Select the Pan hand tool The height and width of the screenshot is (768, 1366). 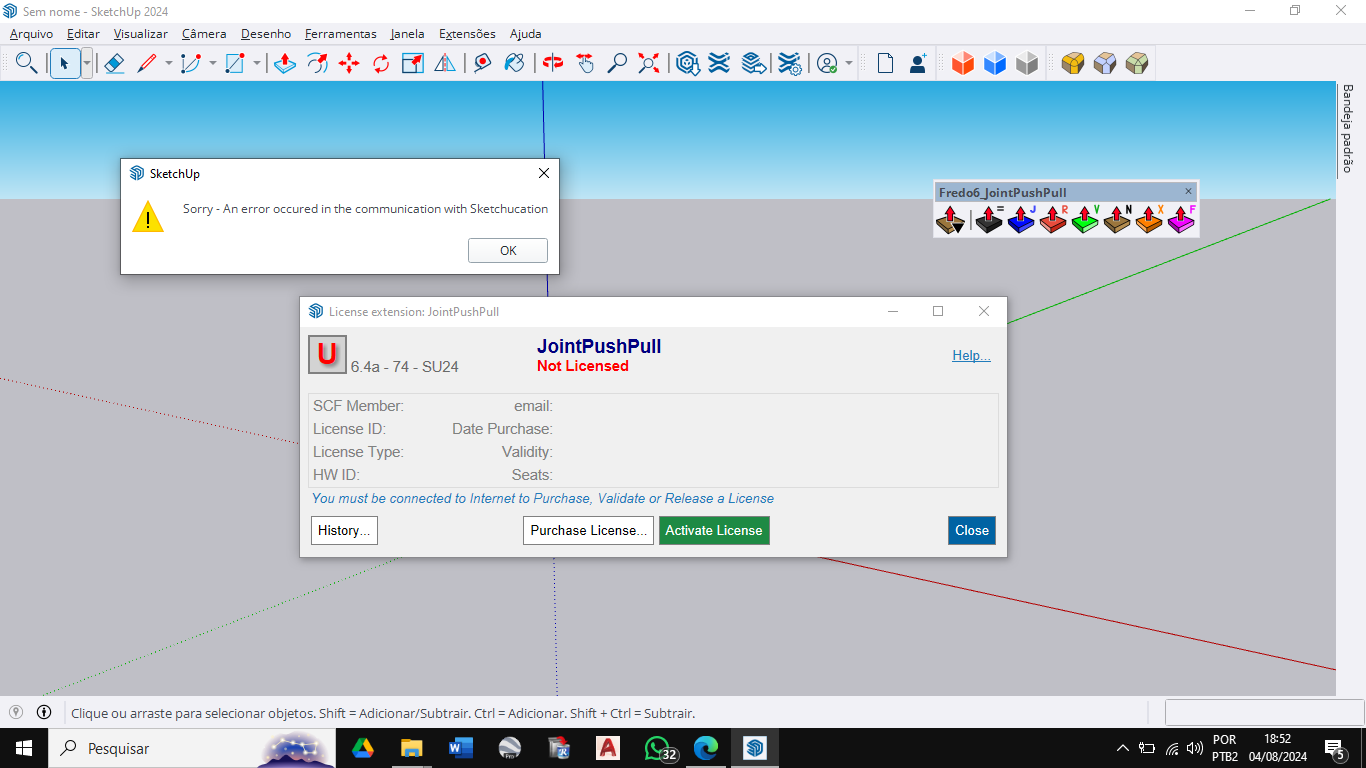pyautogui.click(x=585, y=63)
